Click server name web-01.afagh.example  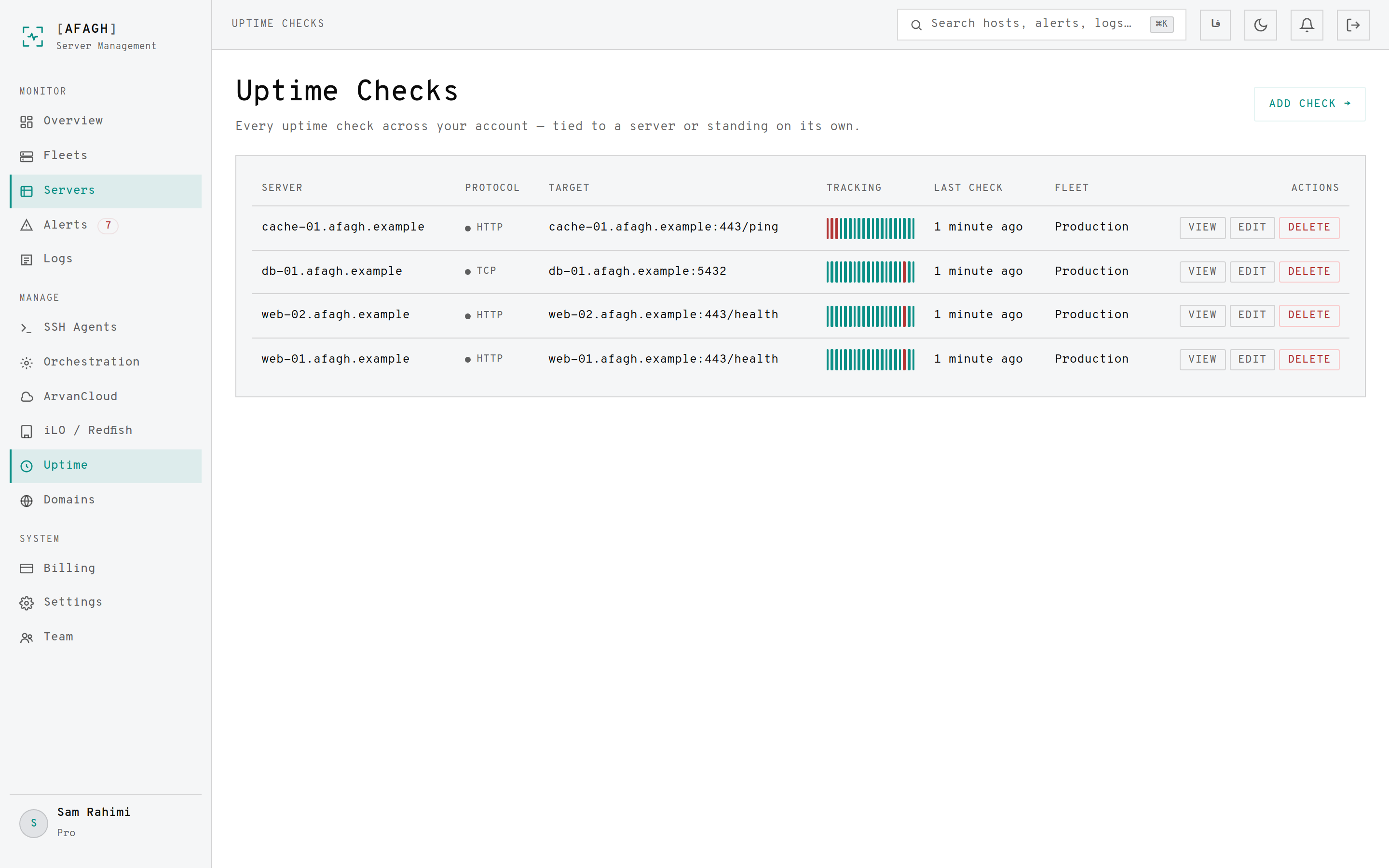click(336, 359)
